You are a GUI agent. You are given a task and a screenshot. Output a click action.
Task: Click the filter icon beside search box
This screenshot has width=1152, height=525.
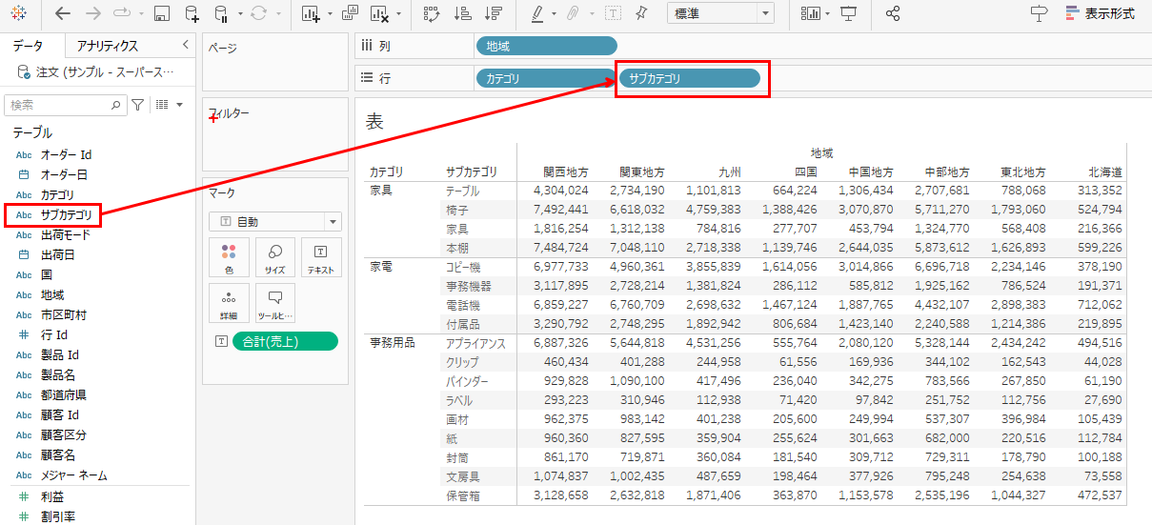coord(137,105)
